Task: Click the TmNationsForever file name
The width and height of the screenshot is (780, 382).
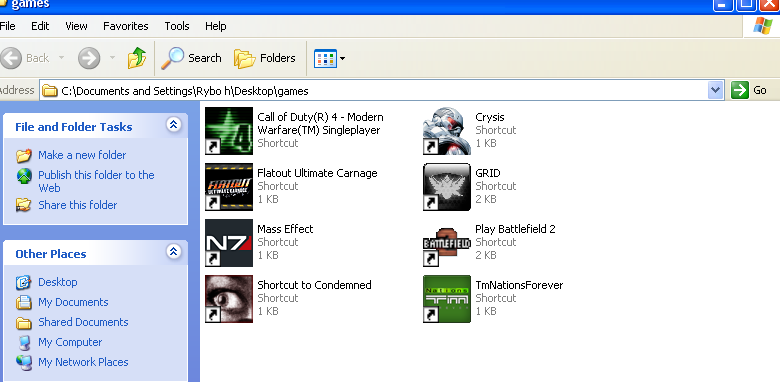Action: point(519,285)
